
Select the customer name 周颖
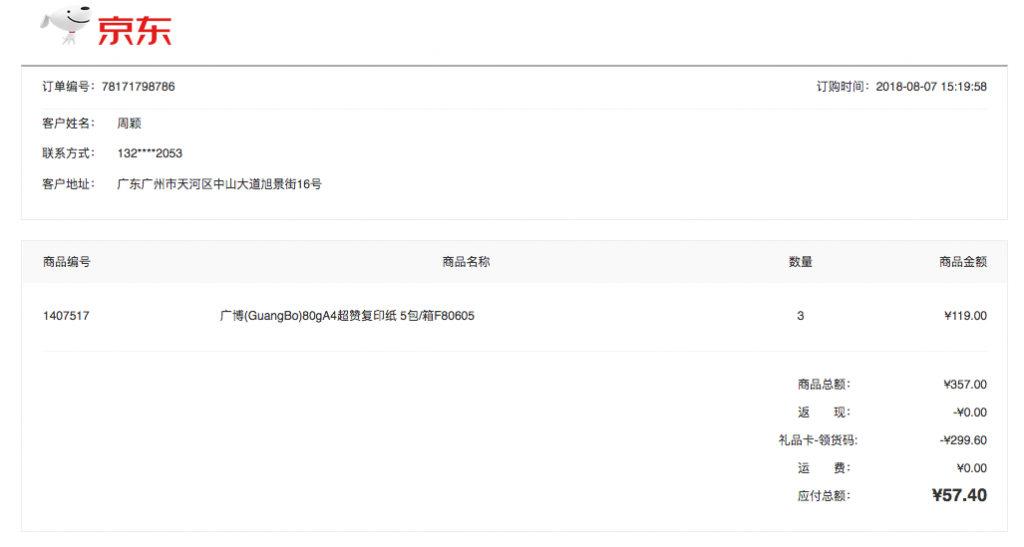pos(129,123)
